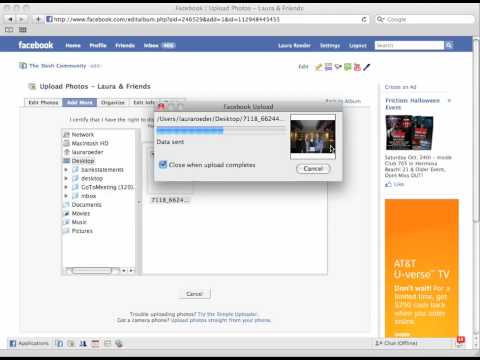This screenshot has width=480, height=360.
Task: Open the last shortcut icon in bottom bar
Action: pos(119,343)
